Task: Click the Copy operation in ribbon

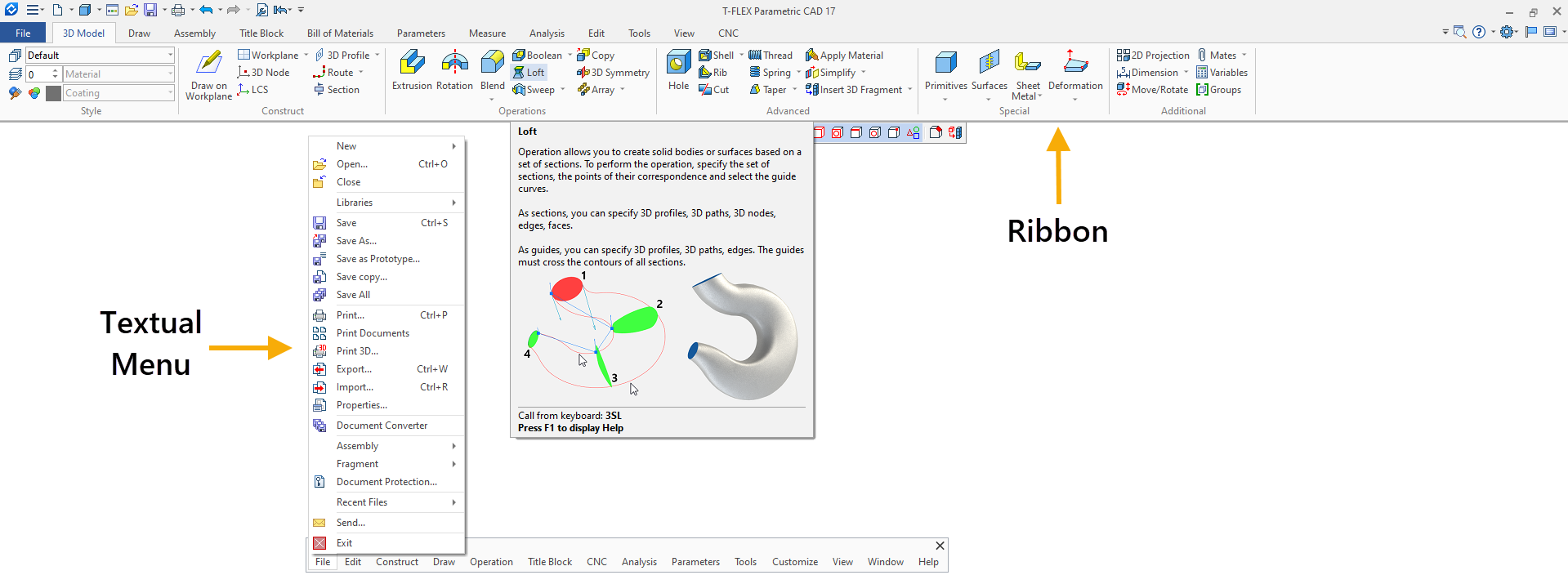Action: click(596, 56)
